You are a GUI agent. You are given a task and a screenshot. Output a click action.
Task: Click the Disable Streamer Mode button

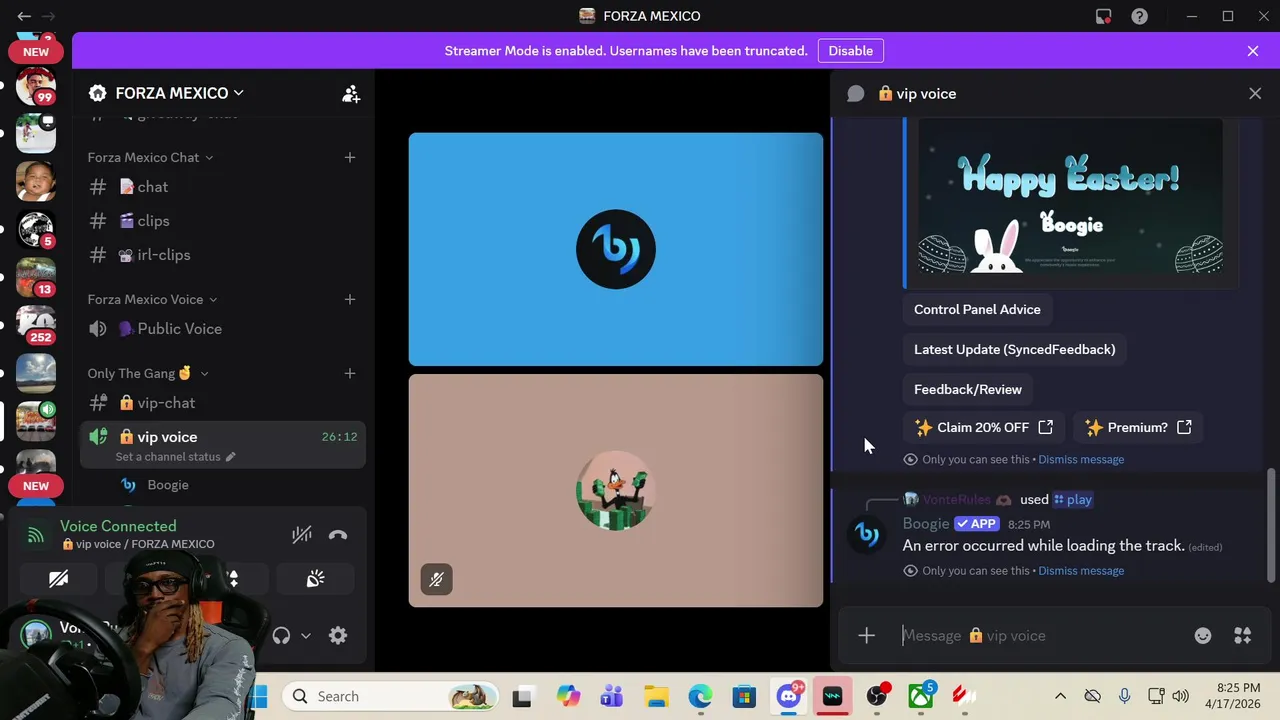[x=850, y=51]
